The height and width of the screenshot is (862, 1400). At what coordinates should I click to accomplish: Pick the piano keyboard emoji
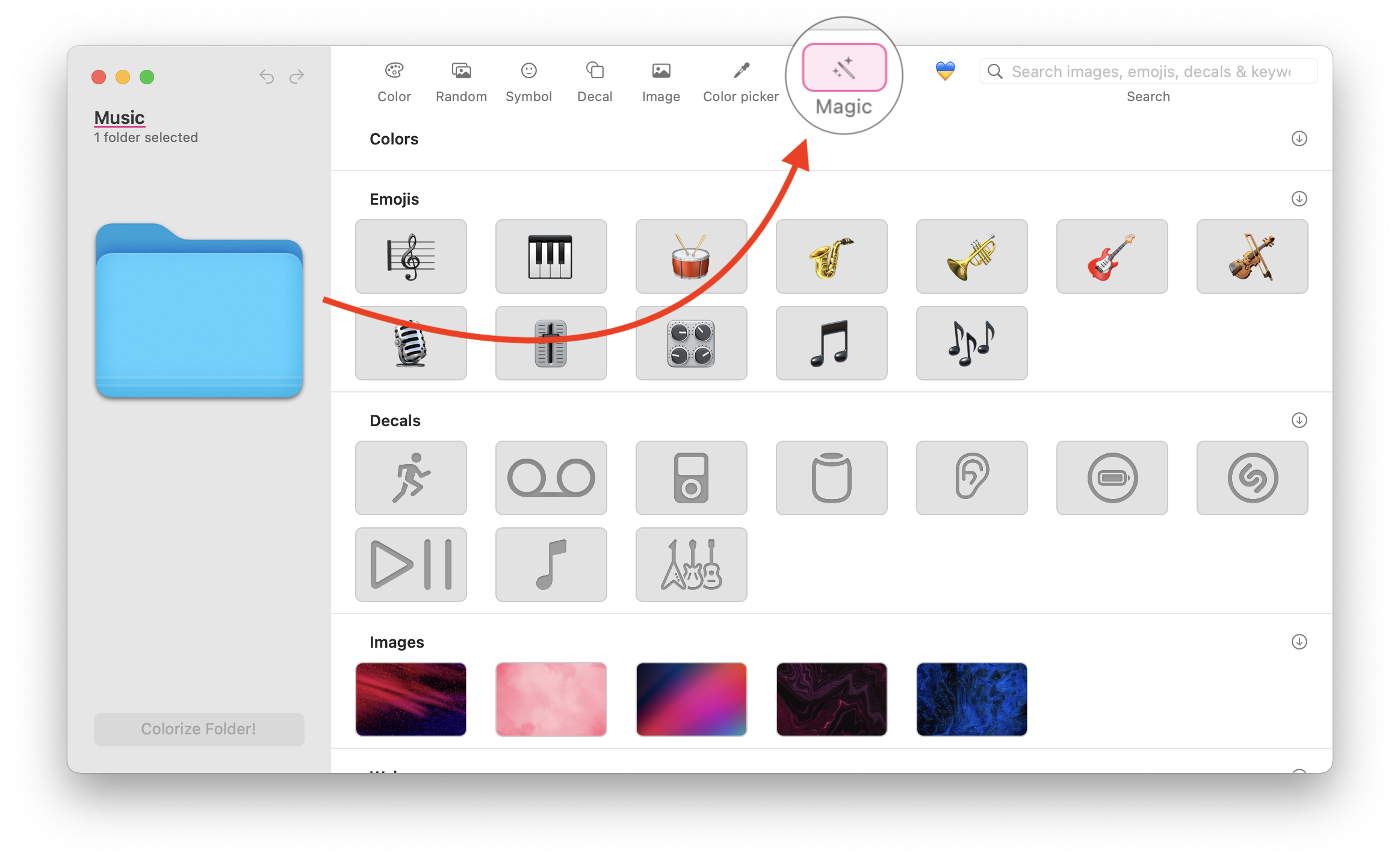pos(551,256)
